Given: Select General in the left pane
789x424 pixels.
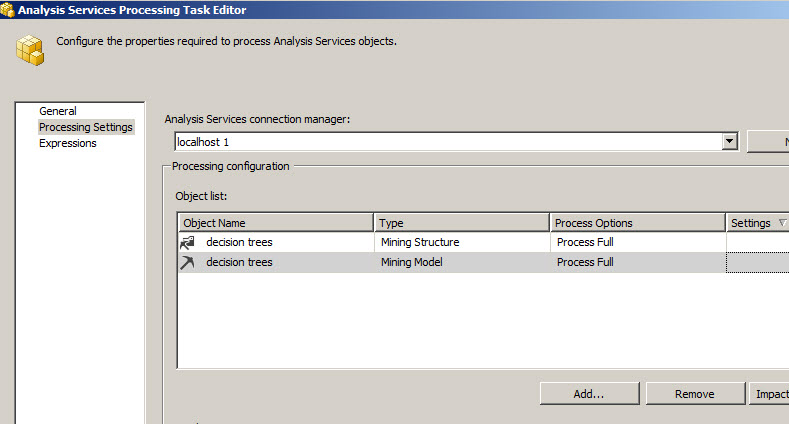Looking at the screenshot, I should pyautogui.click(x=58, y=111).
